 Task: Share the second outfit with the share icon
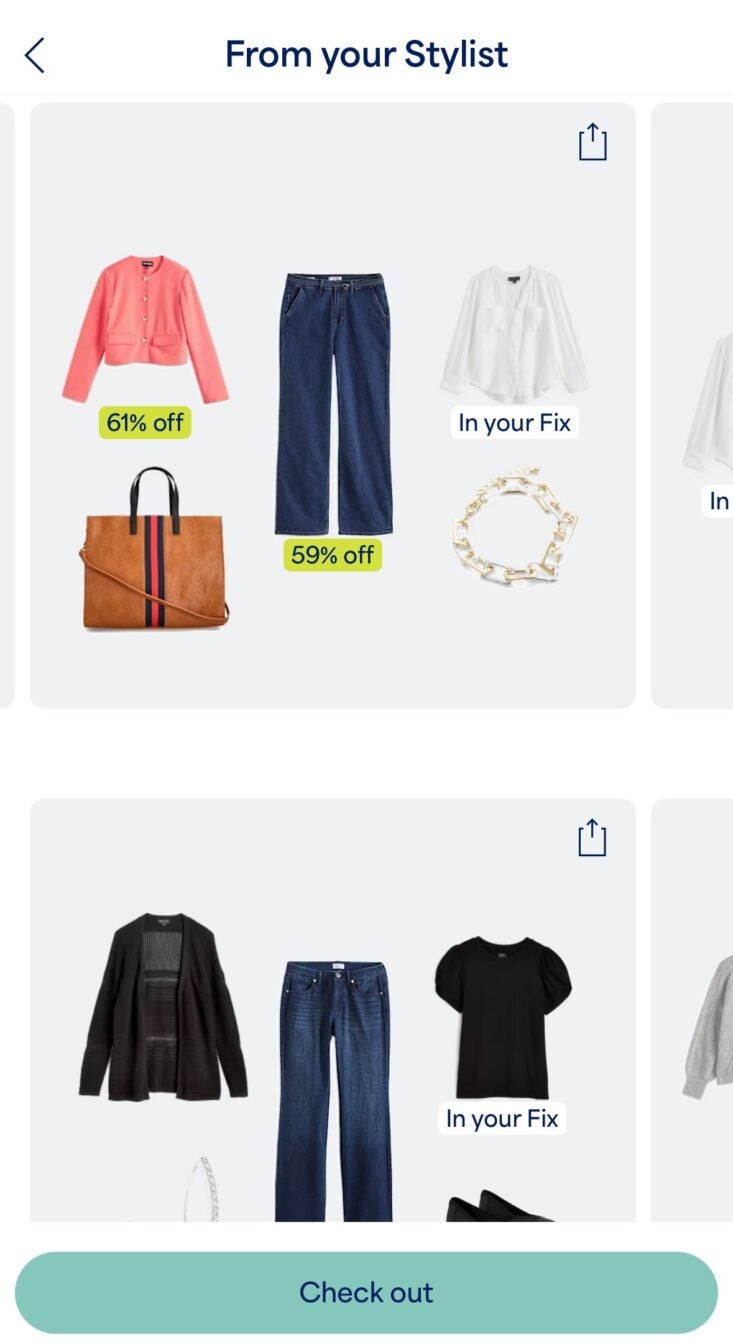pos(592,838)
